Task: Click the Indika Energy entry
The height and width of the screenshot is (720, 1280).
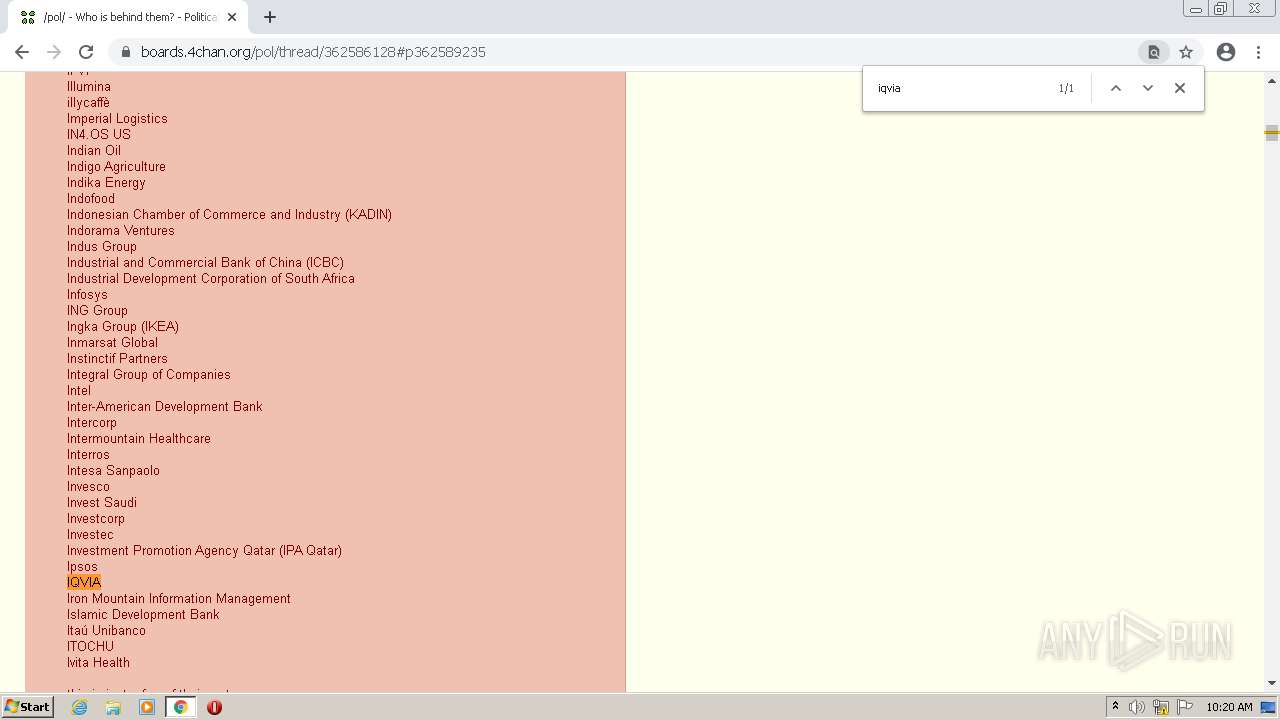Action: (106, 182)
